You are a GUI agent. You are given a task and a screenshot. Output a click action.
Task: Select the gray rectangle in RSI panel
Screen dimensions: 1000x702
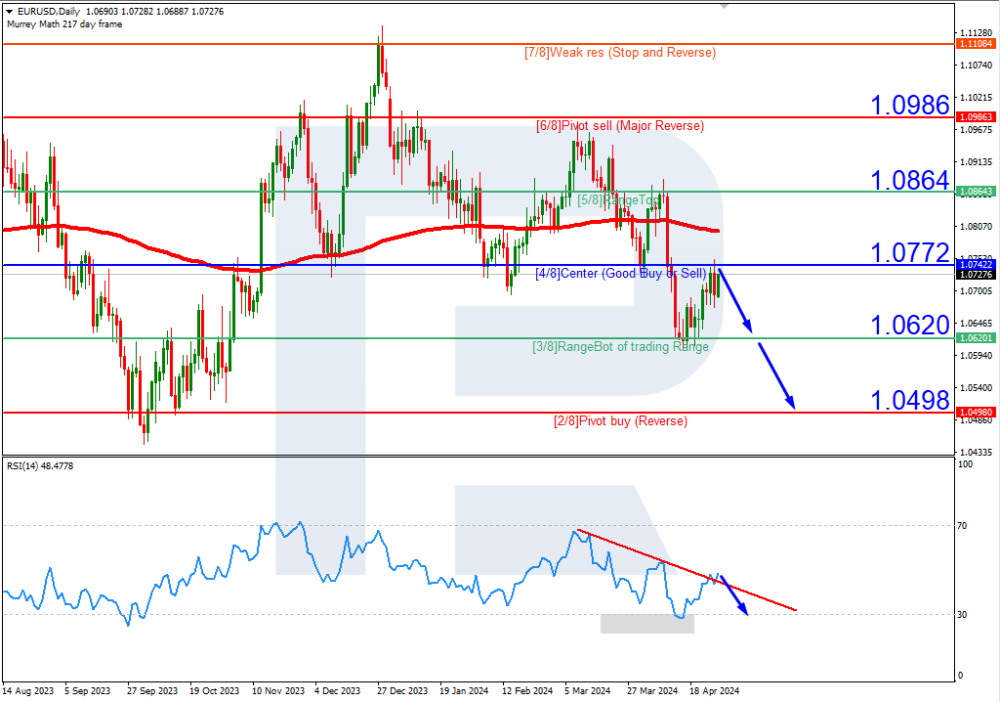click(647, 624)
